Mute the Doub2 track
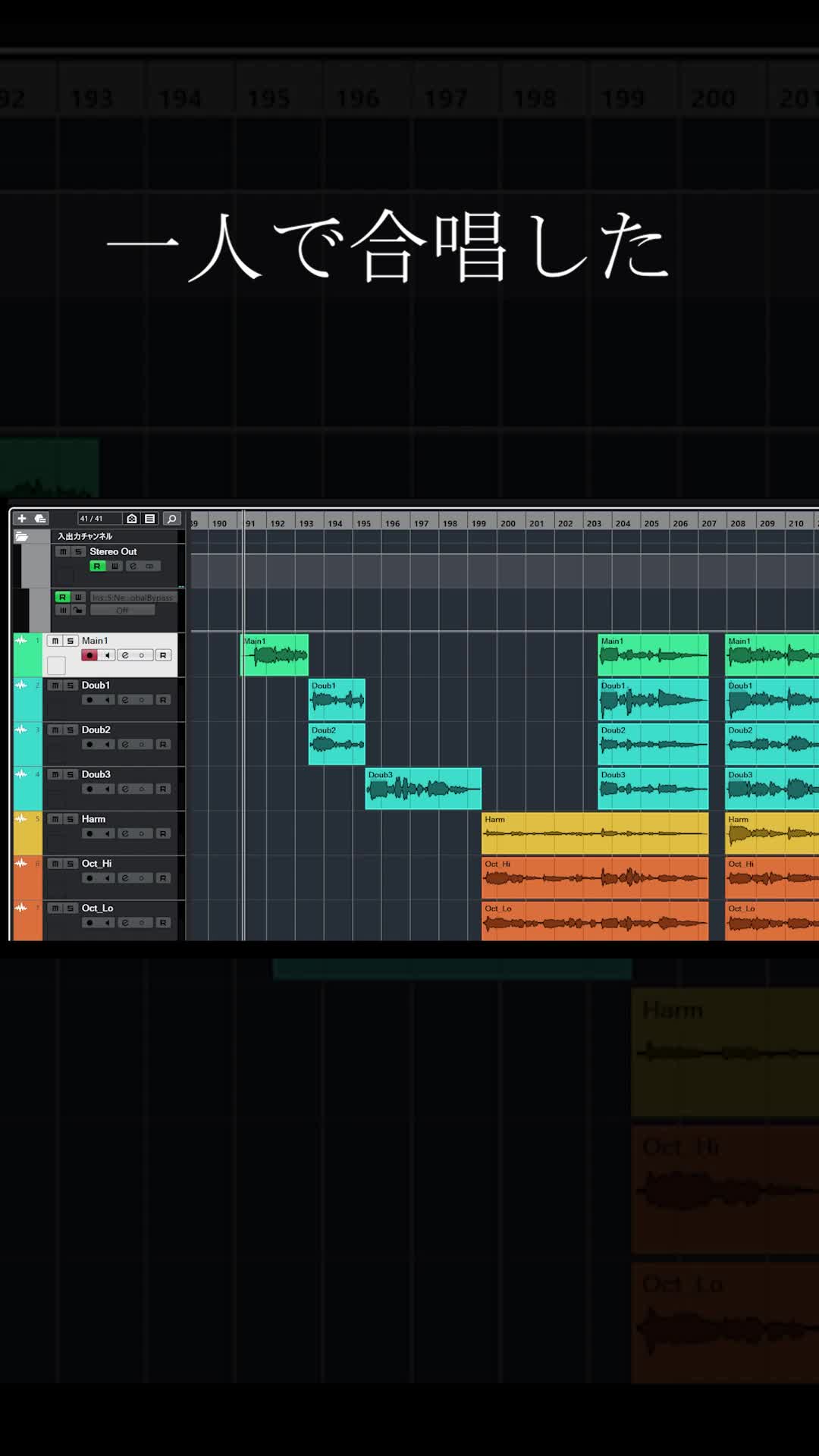The width and height of the screenshot is (819, 1456). (x=55, y=730)
